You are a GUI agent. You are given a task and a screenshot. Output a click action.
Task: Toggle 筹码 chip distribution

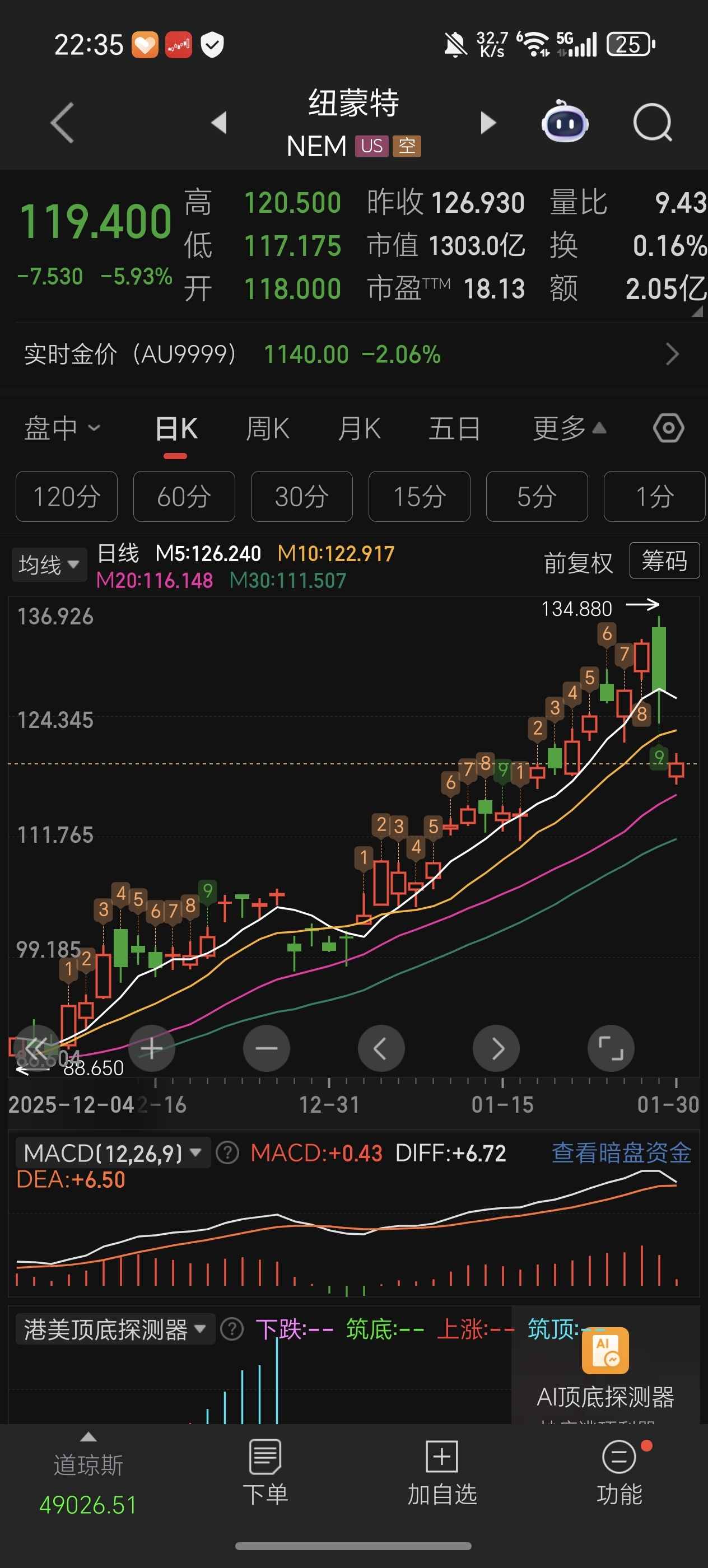tap(664, 560)
